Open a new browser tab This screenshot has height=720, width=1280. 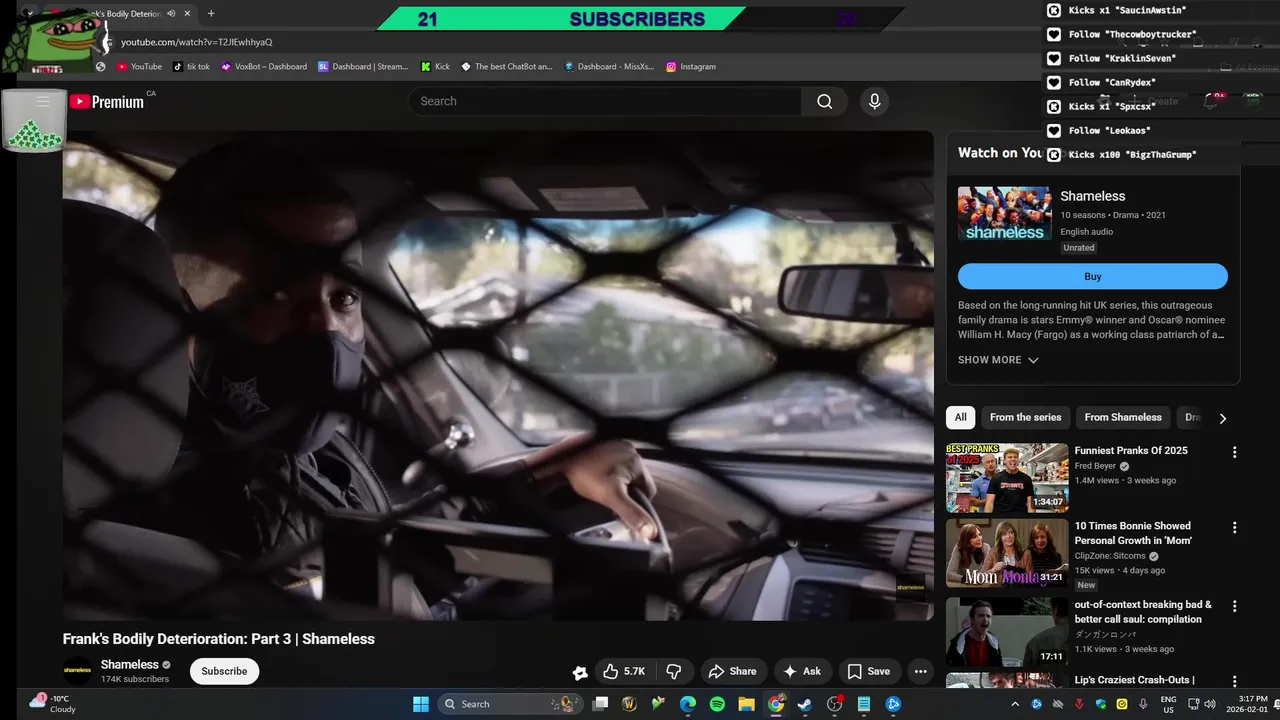[x=211, y=14]
